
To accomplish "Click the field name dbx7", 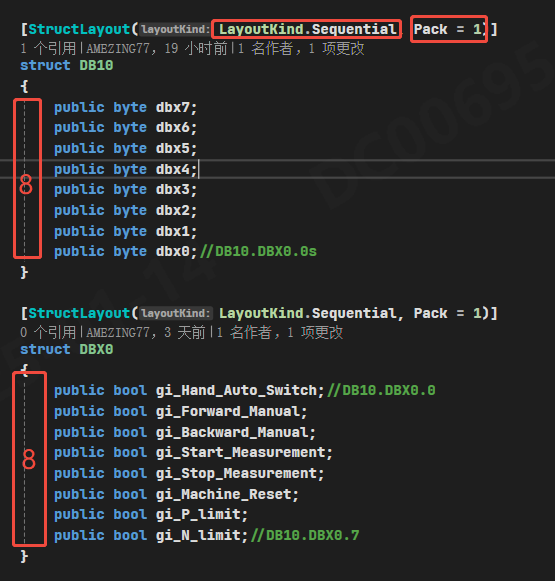I will pyautogui.click(x=173, y=107).
